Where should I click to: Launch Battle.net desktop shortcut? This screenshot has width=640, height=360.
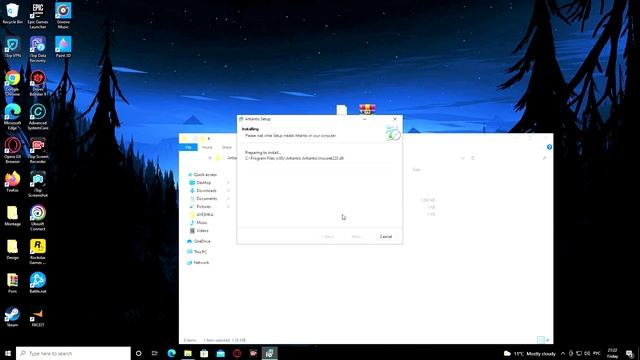tap(38, 283)
